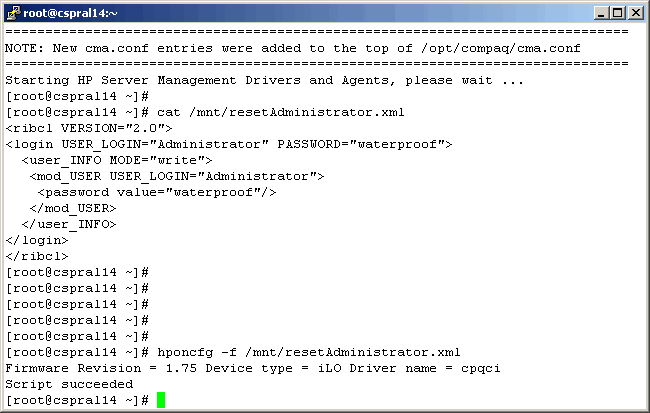Click the green terminal cursor block
This screenshot has width=650, height=413.
[161, 400]
